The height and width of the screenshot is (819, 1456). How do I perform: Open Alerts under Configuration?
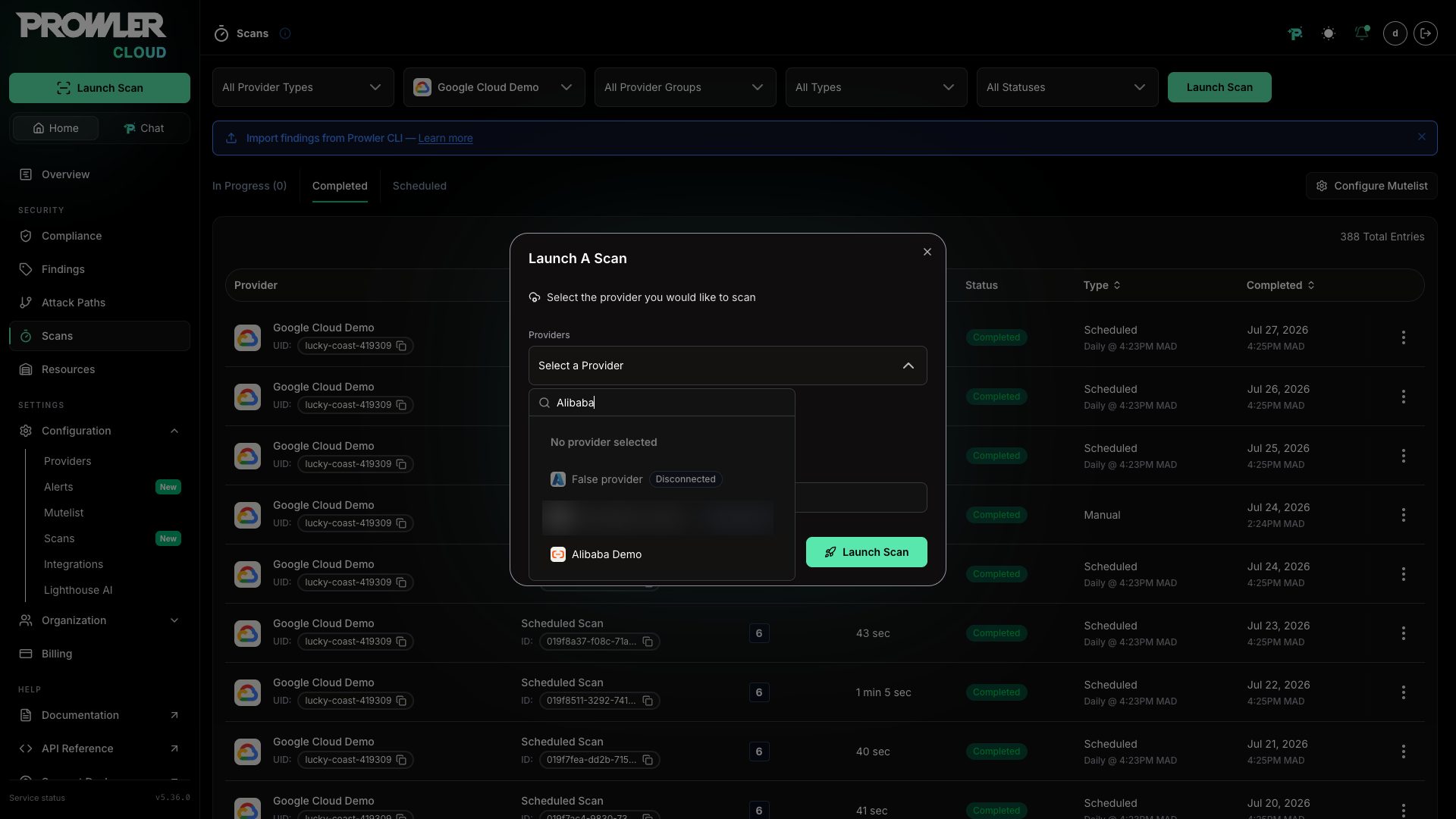(58, 487)
